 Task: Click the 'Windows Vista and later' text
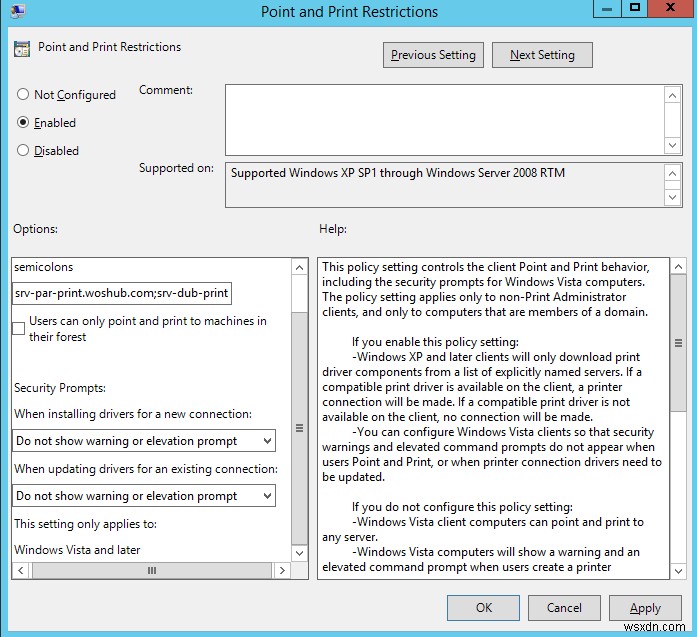pos(77,550)
